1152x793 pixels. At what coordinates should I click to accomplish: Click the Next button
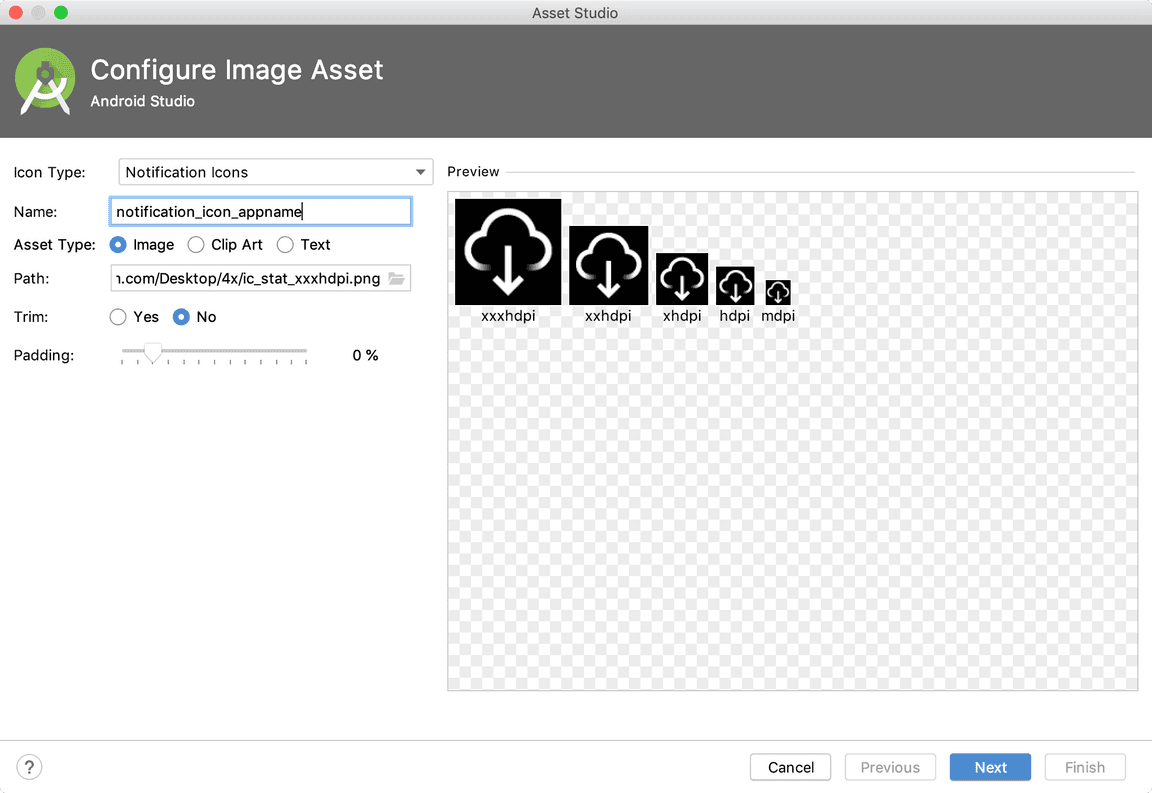[990, 767]
